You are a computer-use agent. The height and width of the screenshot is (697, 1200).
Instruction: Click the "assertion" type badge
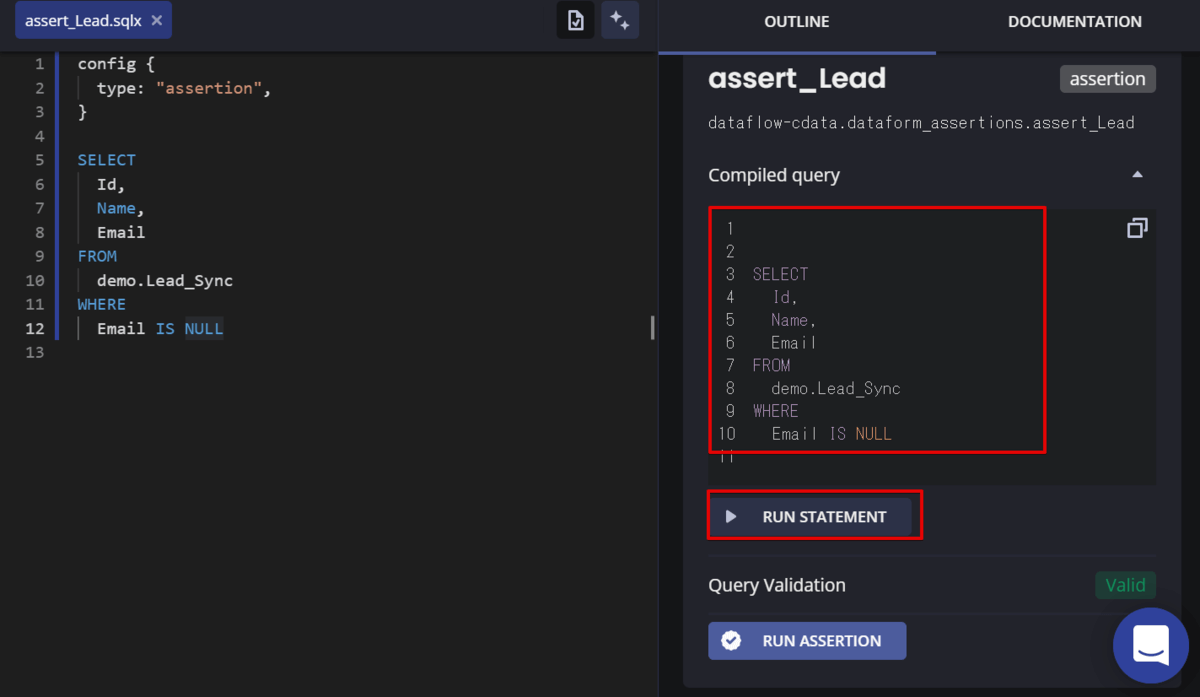click(x=1107, y=79)
